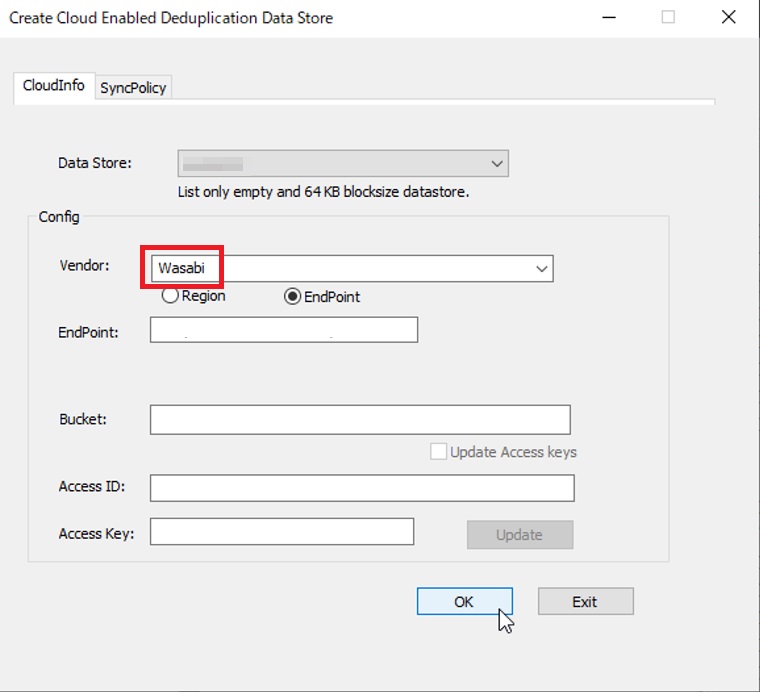760x692 pixels.
Task: Click the maximize window icon
Action: click(668, 17)
